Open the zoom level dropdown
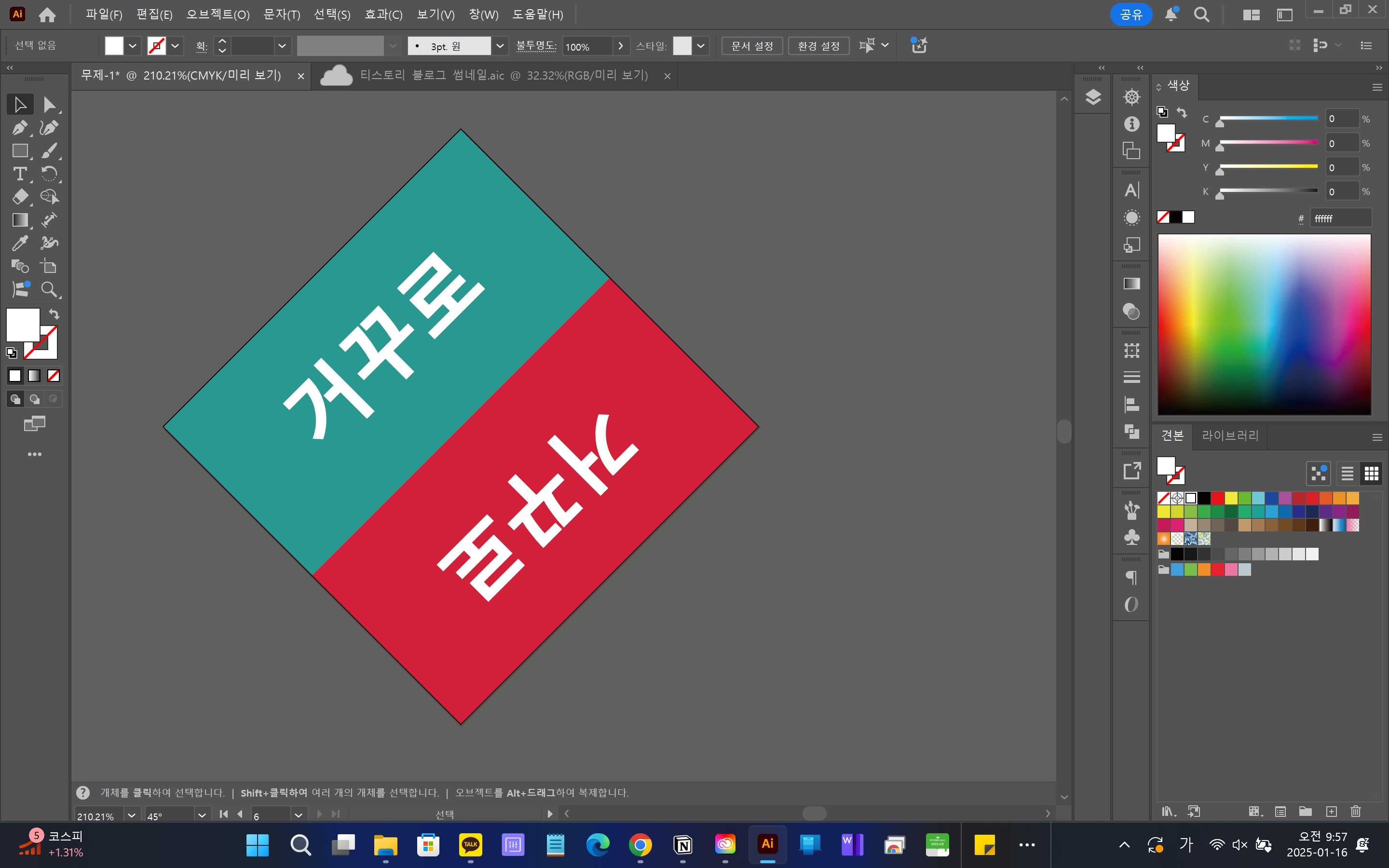This screenshot has height=868, width=1389. point(132,814)
